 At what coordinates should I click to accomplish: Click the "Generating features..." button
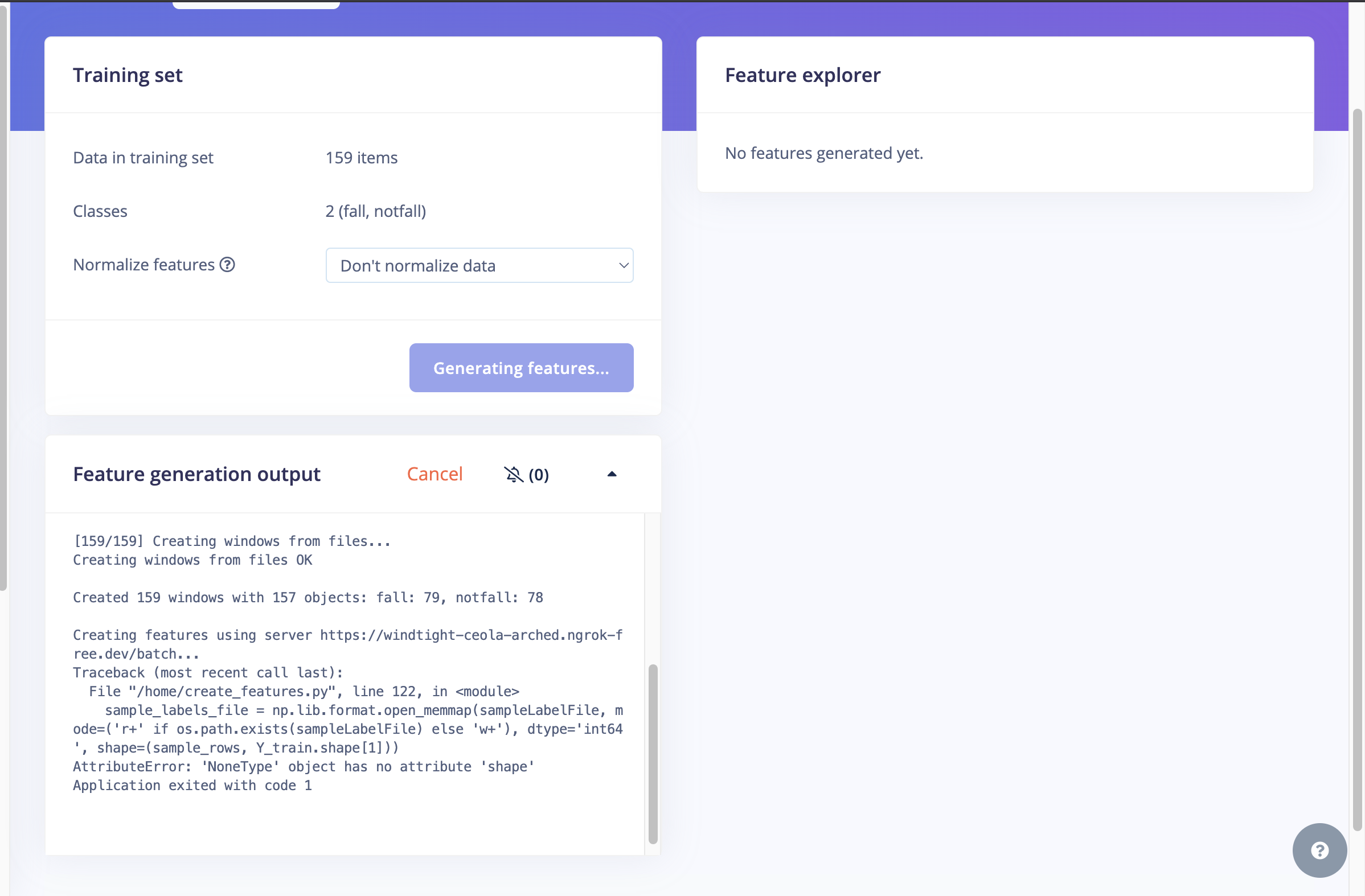tap(520, 368)
